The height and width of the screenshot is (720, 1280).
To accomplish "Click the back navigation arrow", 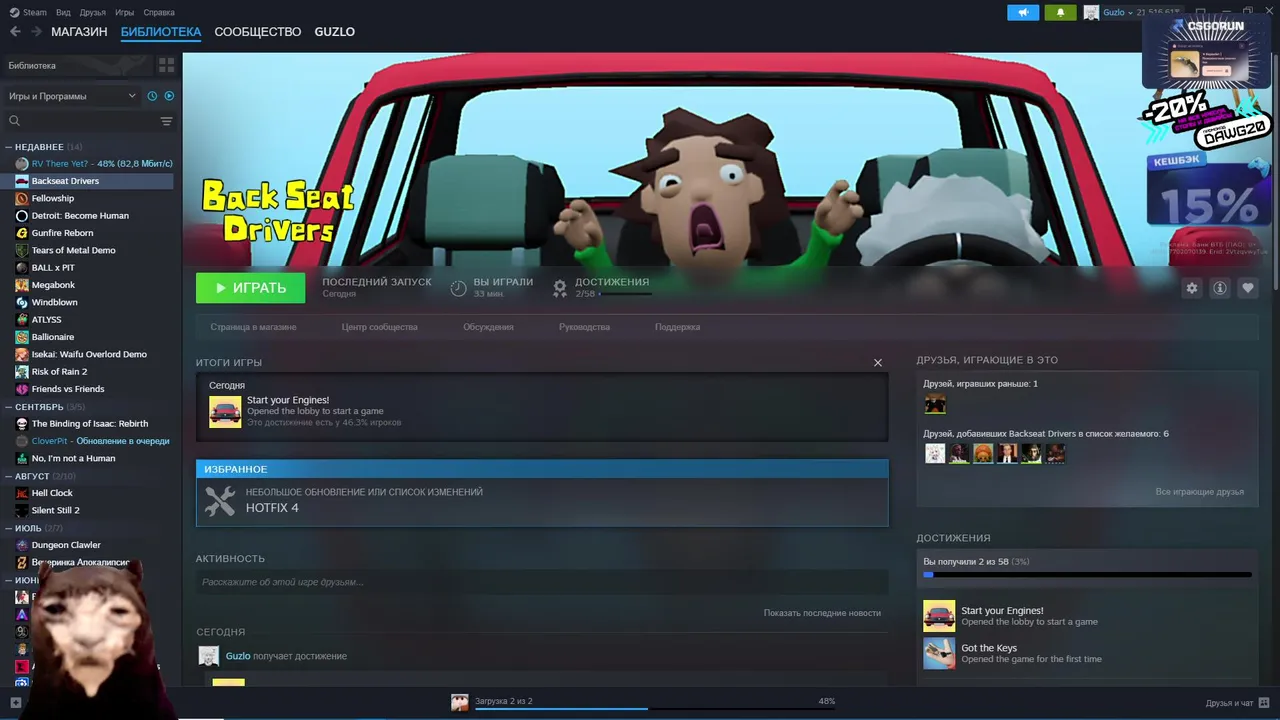I will tap(15, 32).
